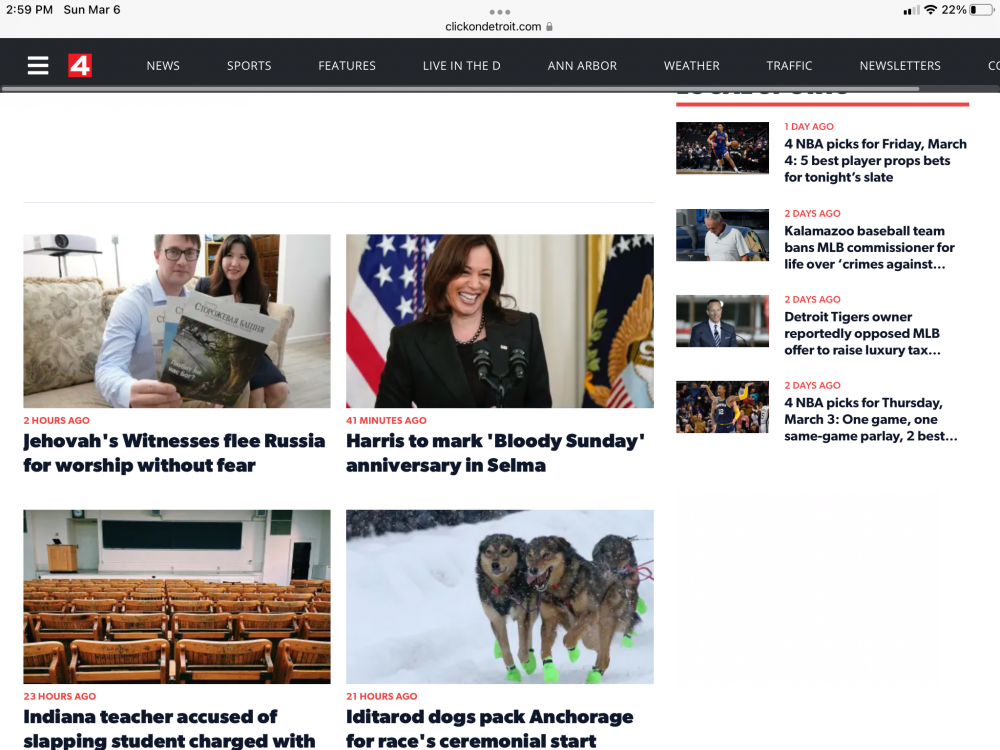Select Live in the D

click(461, 65)
